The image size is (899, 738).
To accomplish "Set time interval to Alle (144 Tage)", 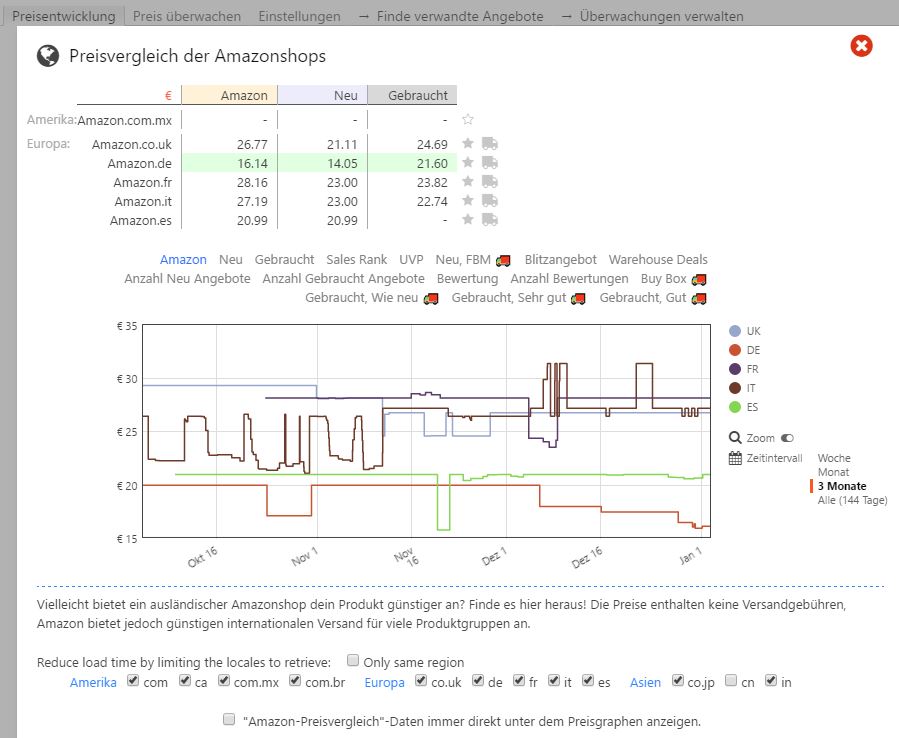I will [852, 500].
